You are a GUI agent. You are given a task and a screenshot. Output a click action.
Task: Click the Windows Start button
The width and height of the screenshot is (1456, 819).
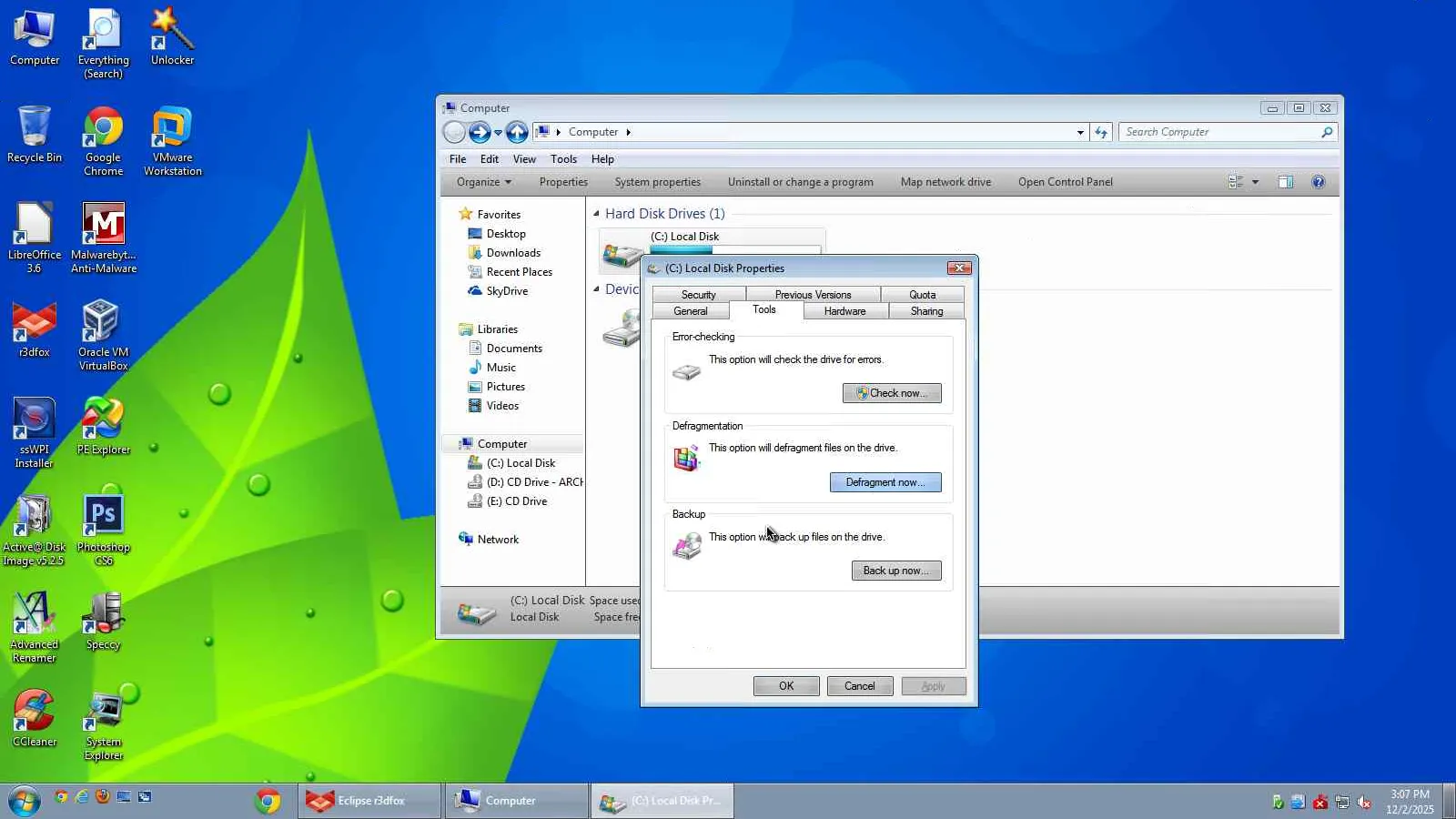[24, 801]
